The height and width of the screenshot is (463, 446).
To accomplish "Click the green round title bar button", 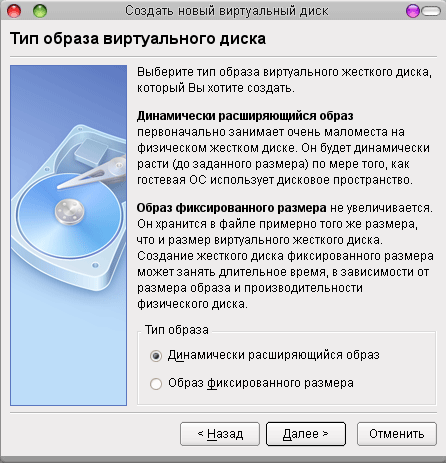I will (x=40, y=11).
